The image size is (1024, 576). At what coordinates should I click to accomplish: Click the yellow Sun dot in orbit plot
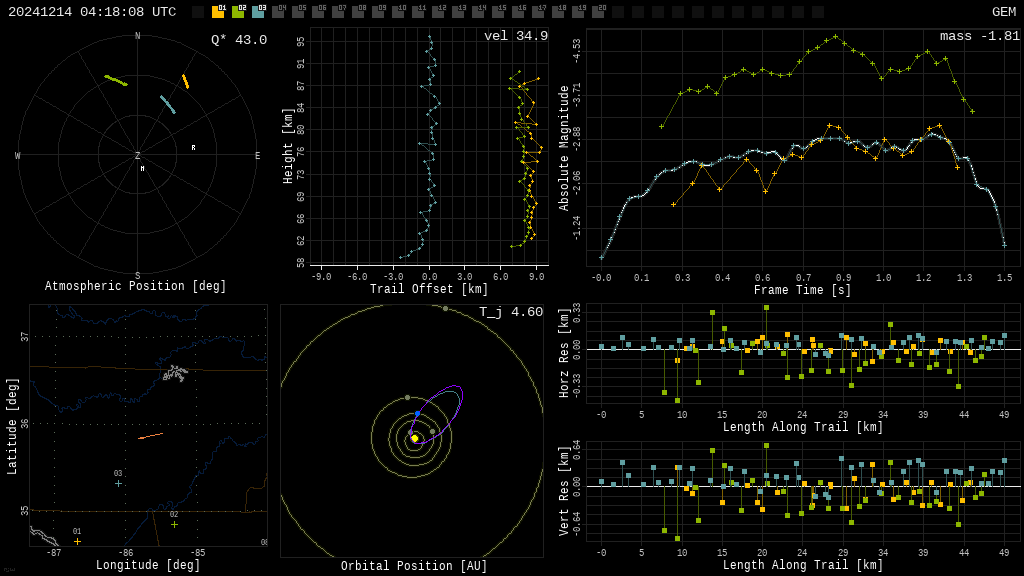[414, 438]
